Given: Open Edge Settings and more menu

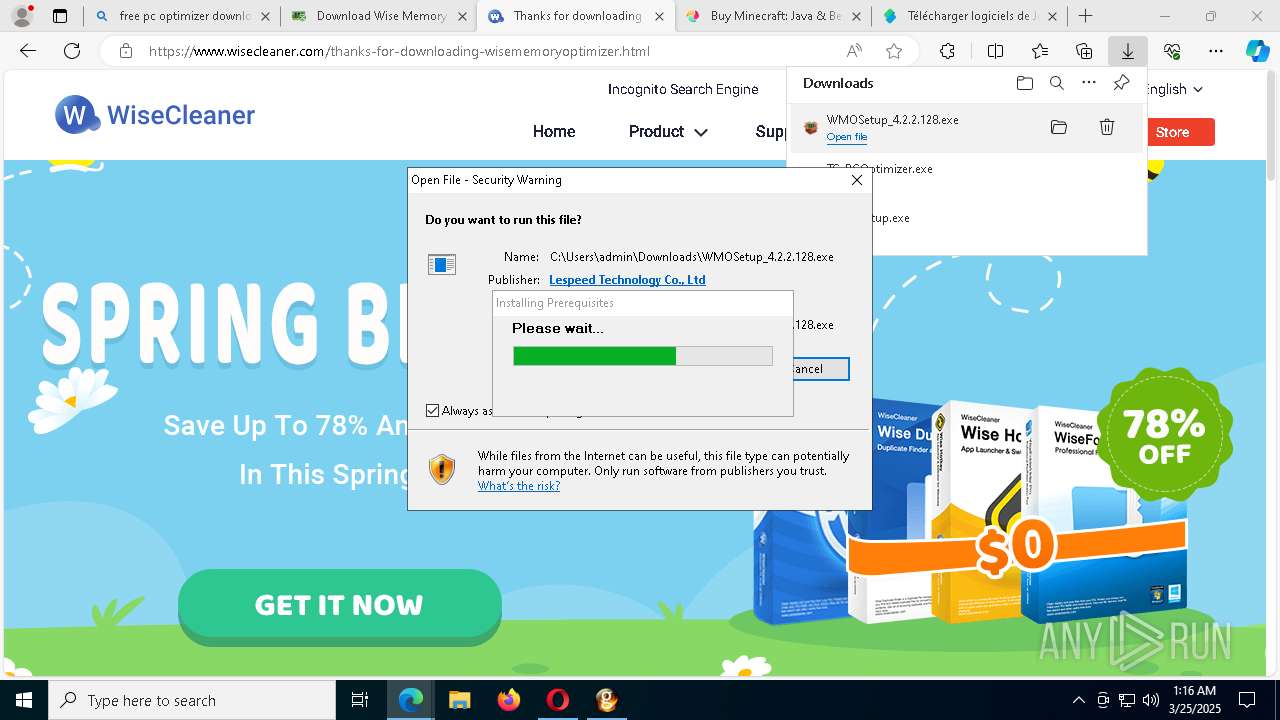Looking at the screenshot, I should (x=1216, y=52).
